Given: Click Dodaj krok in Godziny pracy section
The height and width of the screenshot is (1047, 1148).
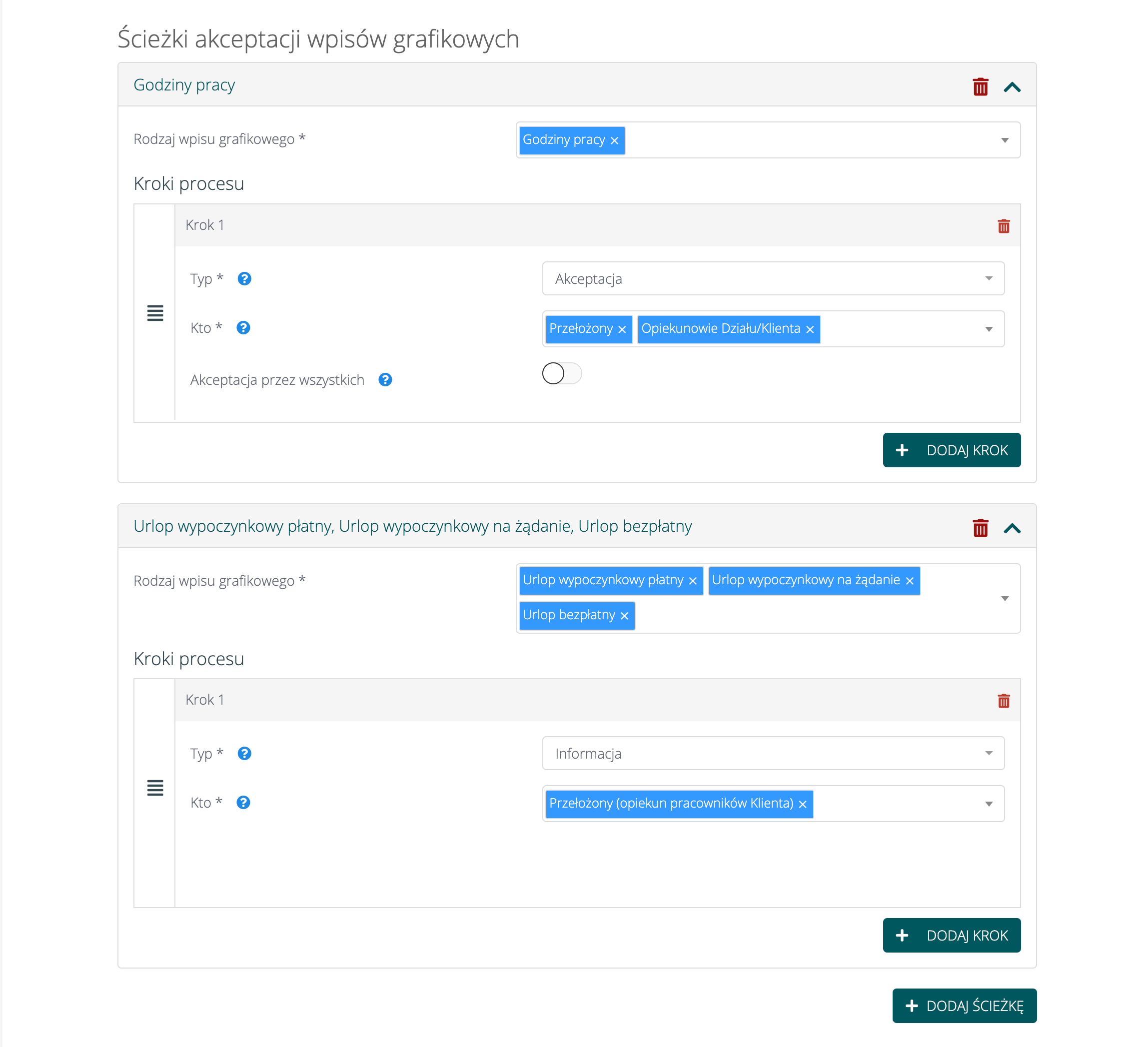Looking at the screenshot, I should 952,450.
